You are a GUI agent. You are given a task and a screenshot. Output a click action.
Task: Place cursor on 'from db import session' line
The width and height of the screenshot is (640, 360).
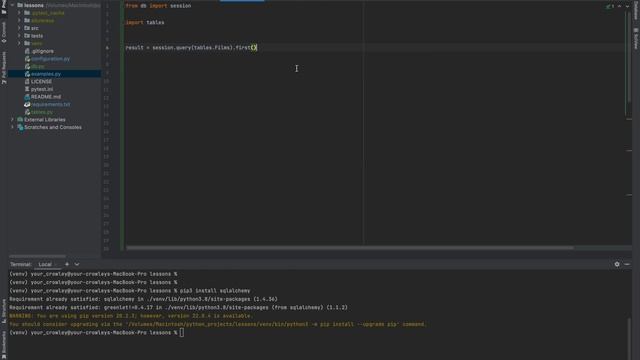[x=158, y=6]
